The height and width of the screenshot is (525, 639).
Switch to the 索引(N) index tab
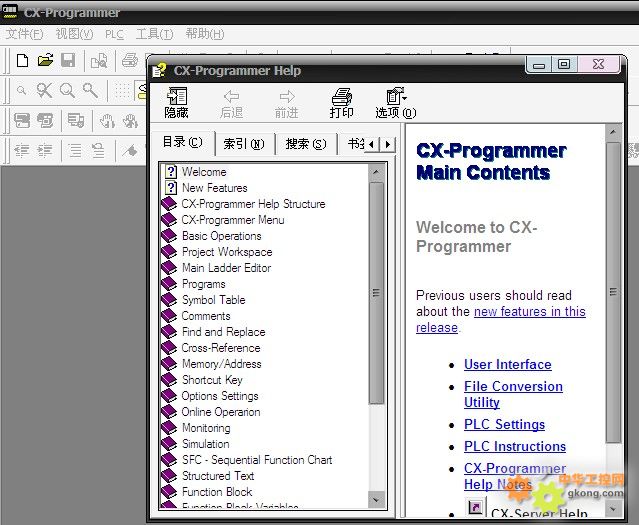[244, 143]
